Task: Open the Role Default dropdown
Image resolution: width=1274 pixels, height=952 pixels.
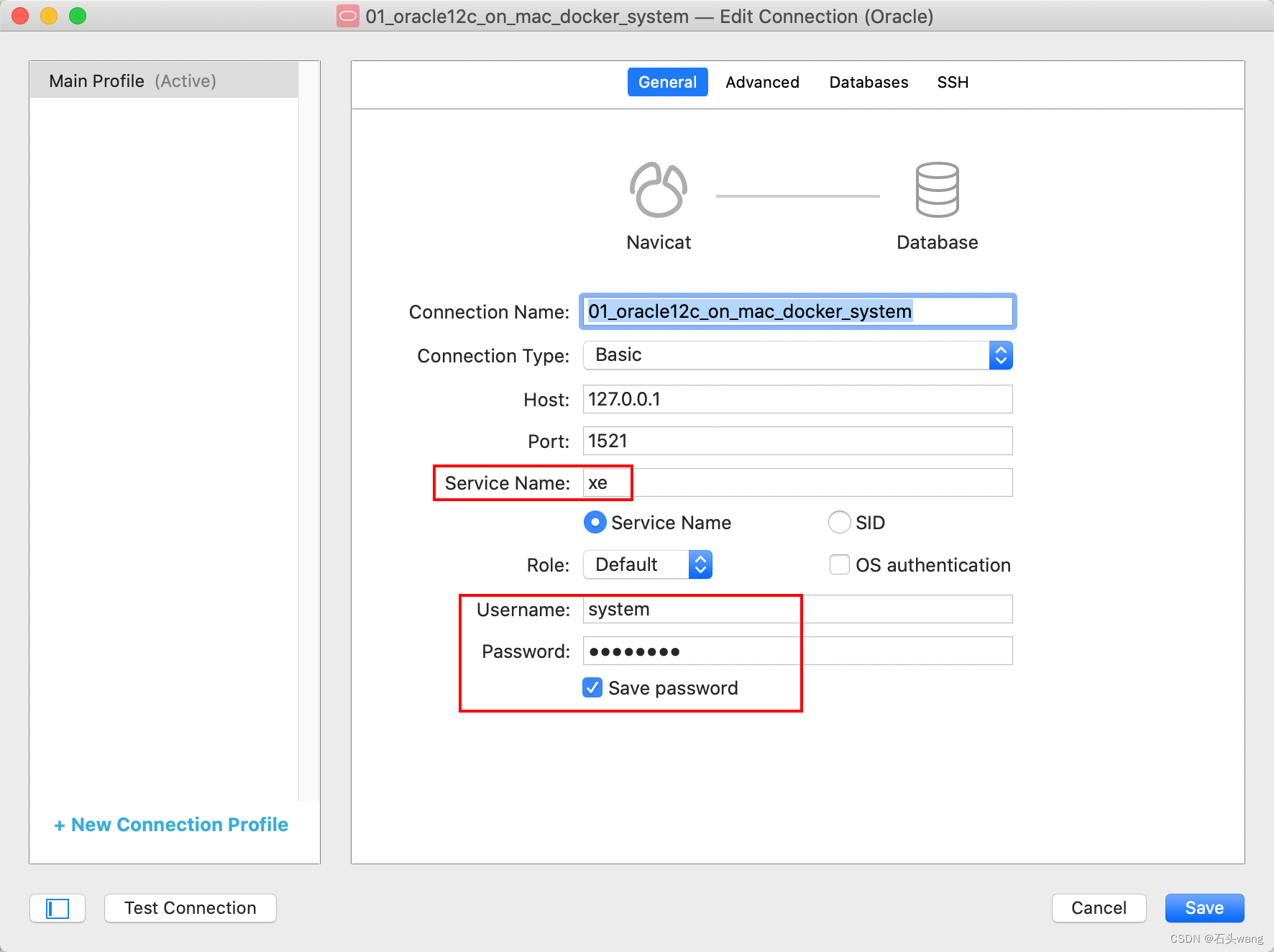Action: 647,564
